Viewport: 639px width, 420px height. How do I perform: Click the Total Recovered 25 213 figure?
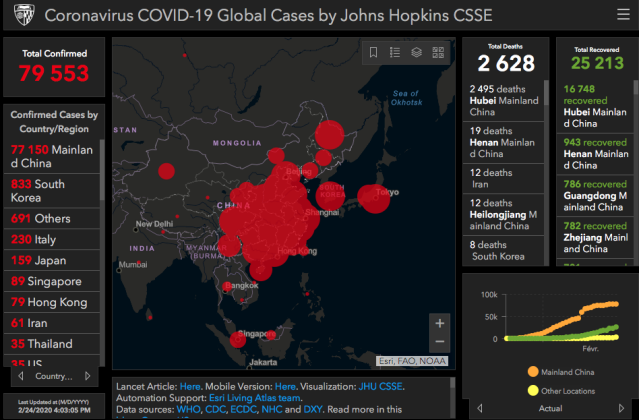597,63
